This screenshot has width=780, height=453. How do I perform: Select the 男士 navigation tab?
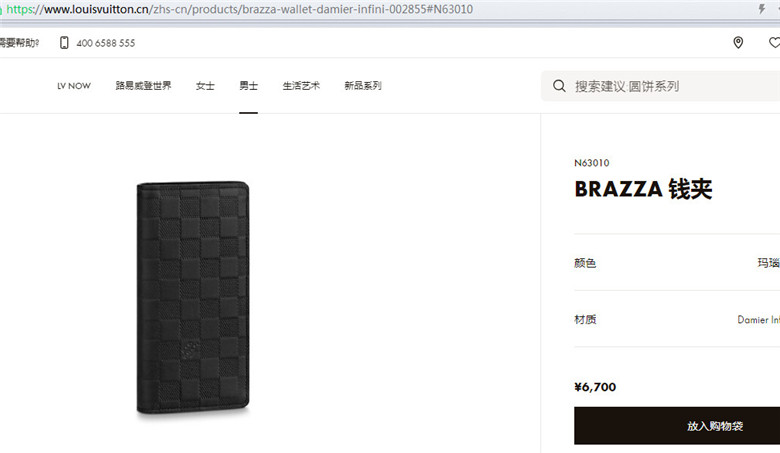pyautogui.click(x=248, y=86)
